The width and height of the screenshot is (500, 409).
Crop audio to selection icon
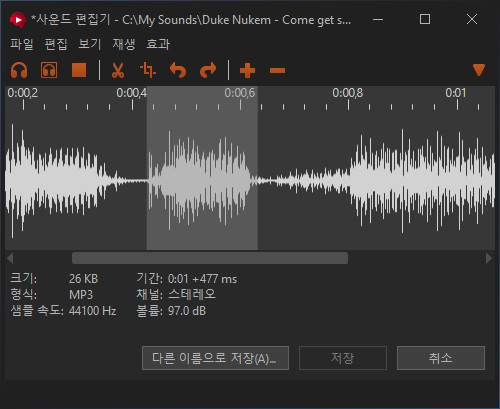click(x=148, y=70)
